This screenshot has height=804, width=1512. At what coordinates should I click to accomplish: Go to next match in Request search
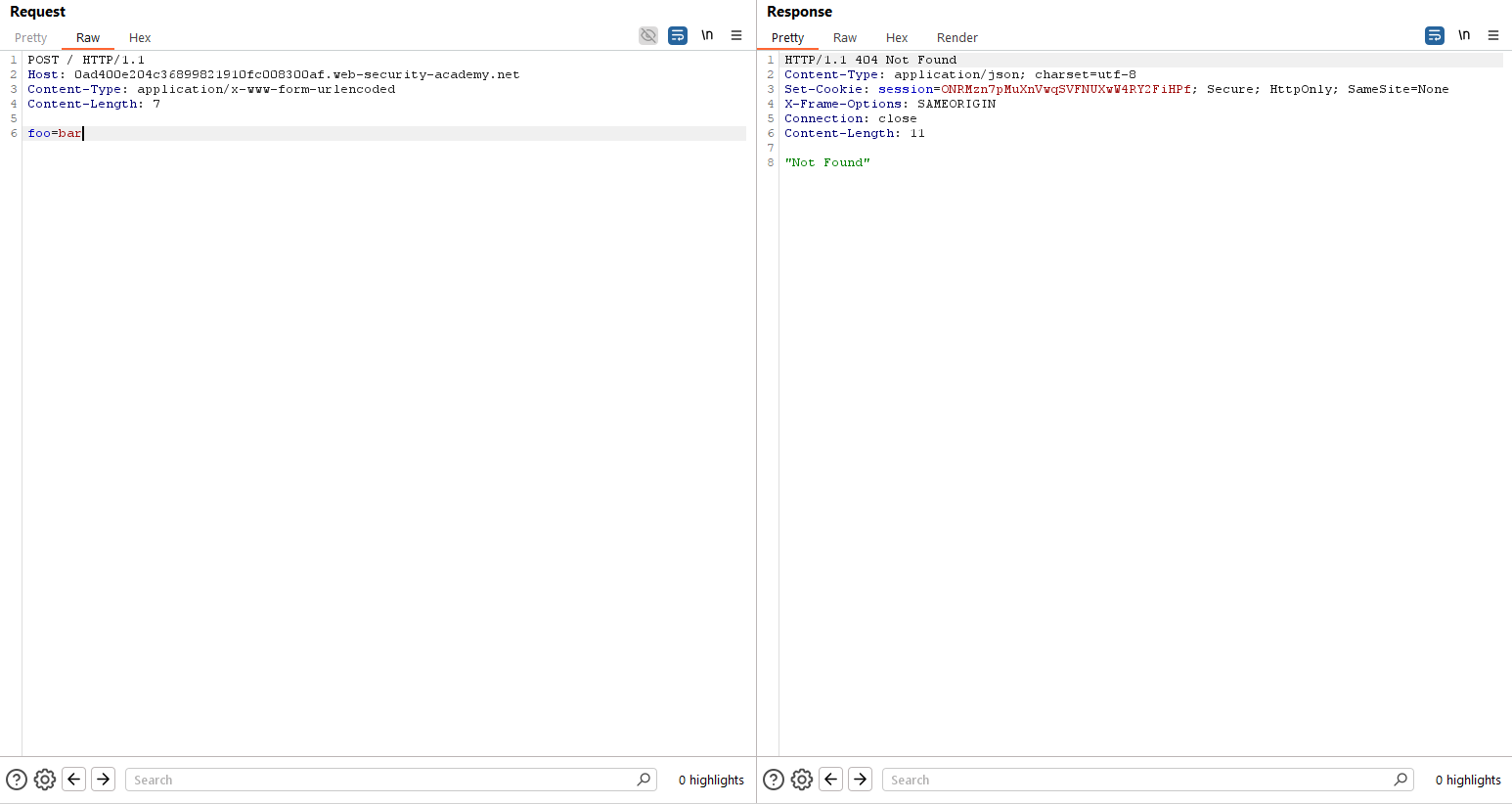click(x=104, y=780)
